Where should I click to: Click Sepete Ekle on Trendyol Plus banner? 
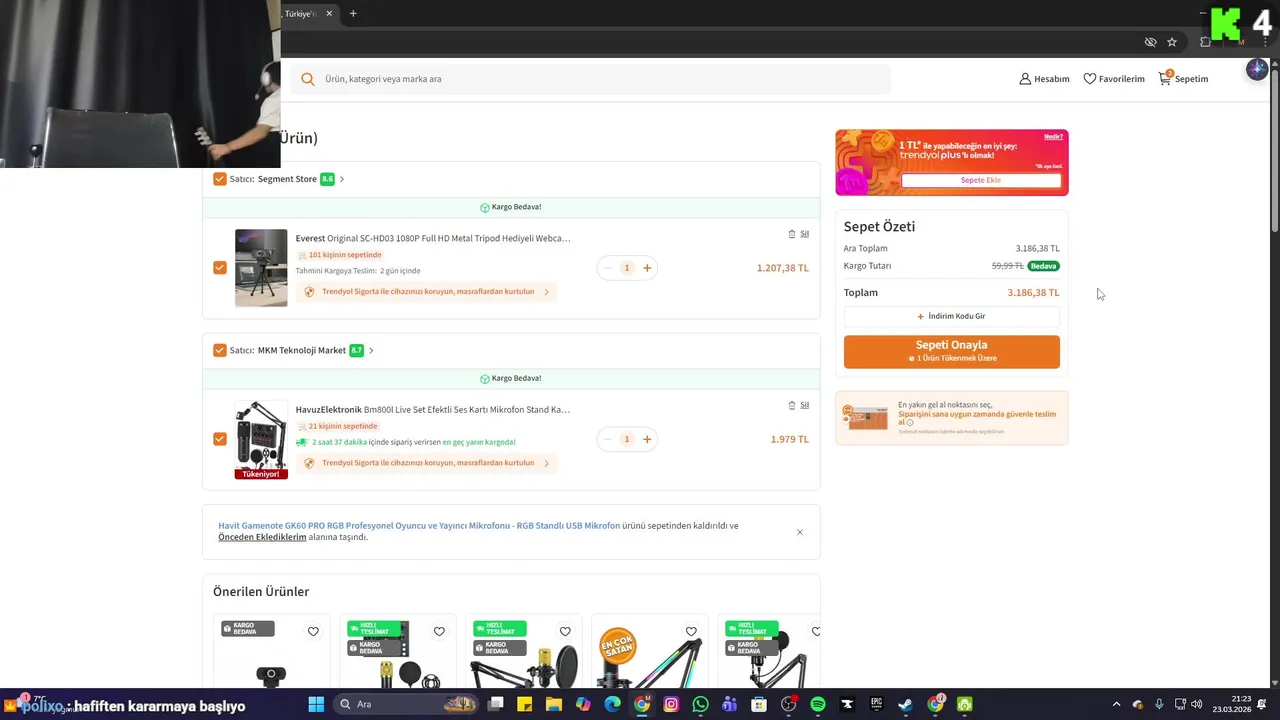tap(981, 180)
